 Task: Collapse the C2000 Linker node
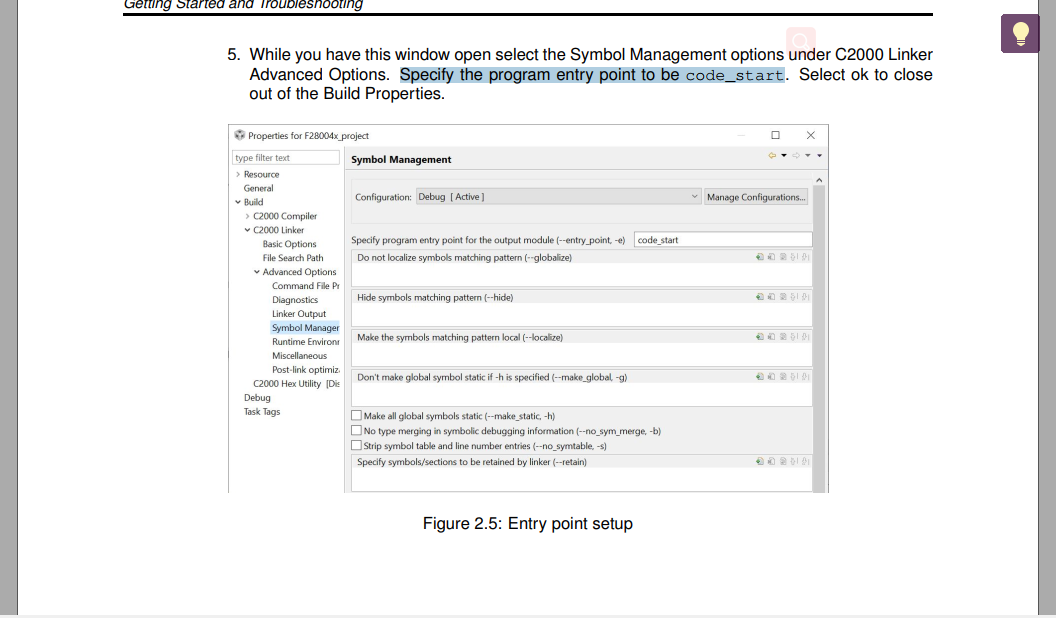point(247,230)
